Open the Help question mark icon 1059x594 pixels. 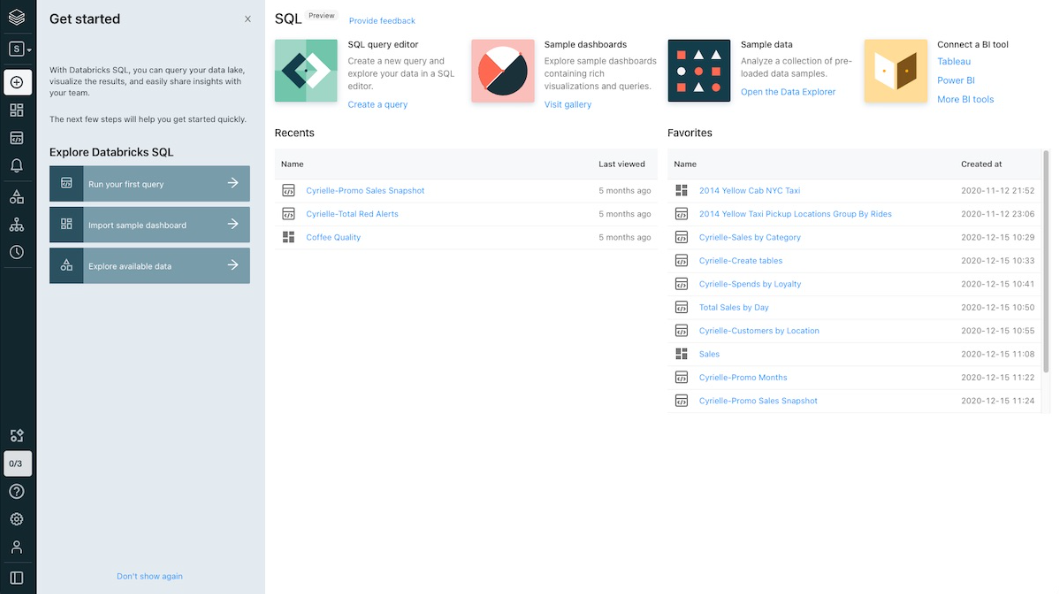(17, 491)
